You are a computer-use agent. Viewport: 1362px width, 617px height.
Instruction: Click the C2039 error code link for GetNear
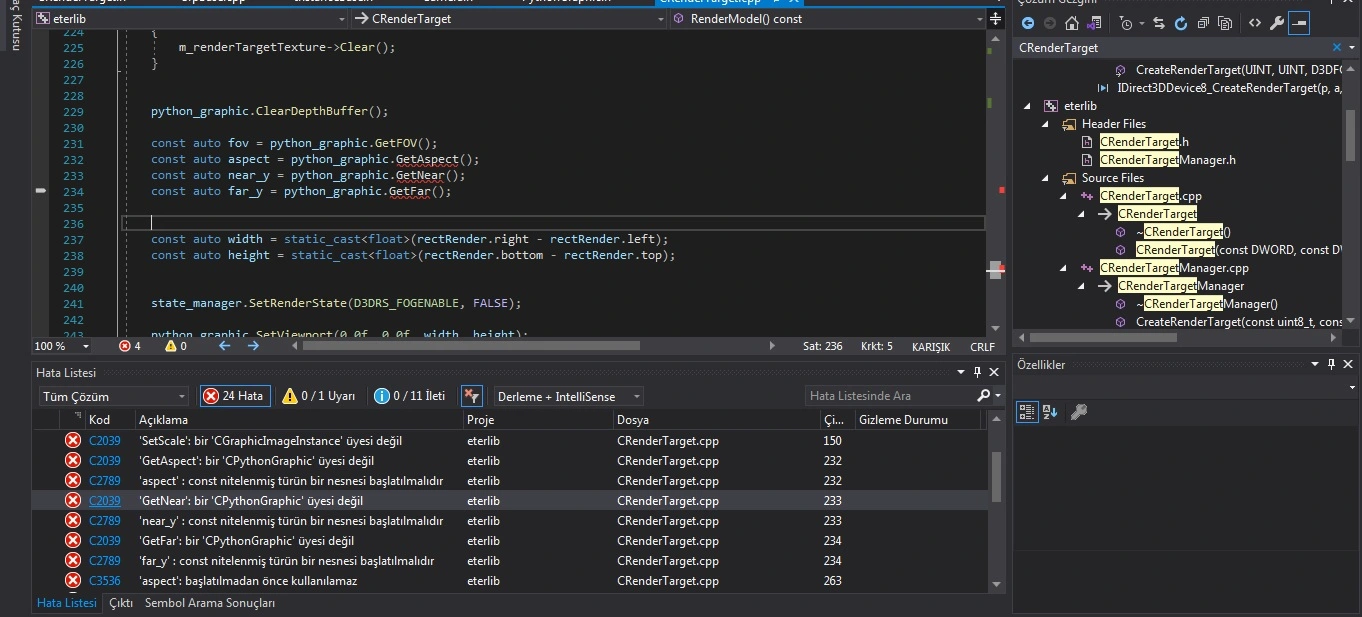click(x=104, y=501)
